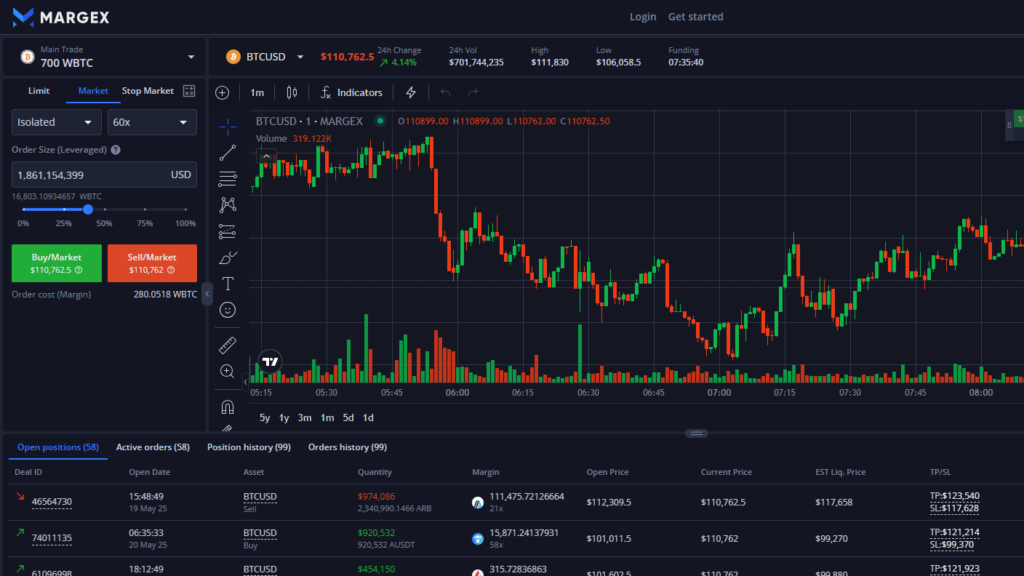Select the forecasting and measurement tool
The height and width of the screenshot is (576, 1024).
click(227, 231)
